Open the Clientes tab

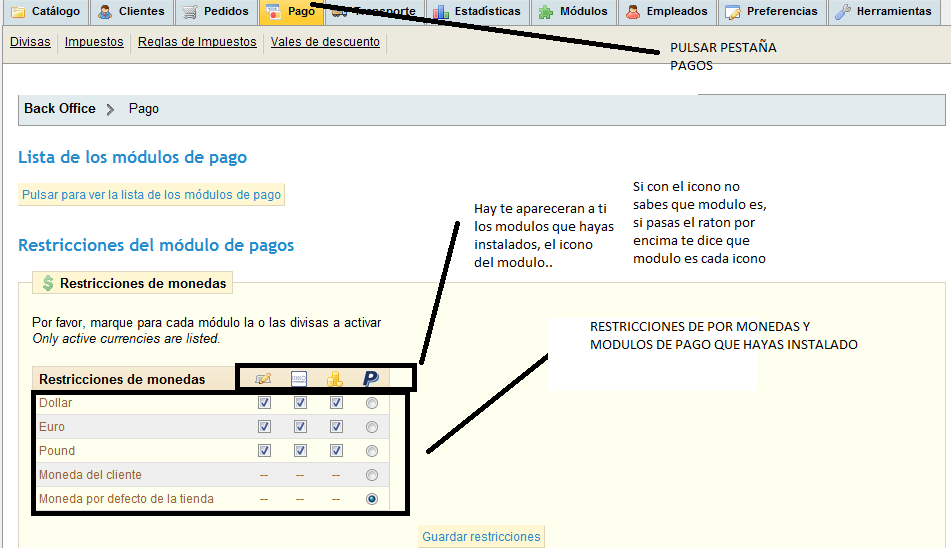tap(132, 11)
